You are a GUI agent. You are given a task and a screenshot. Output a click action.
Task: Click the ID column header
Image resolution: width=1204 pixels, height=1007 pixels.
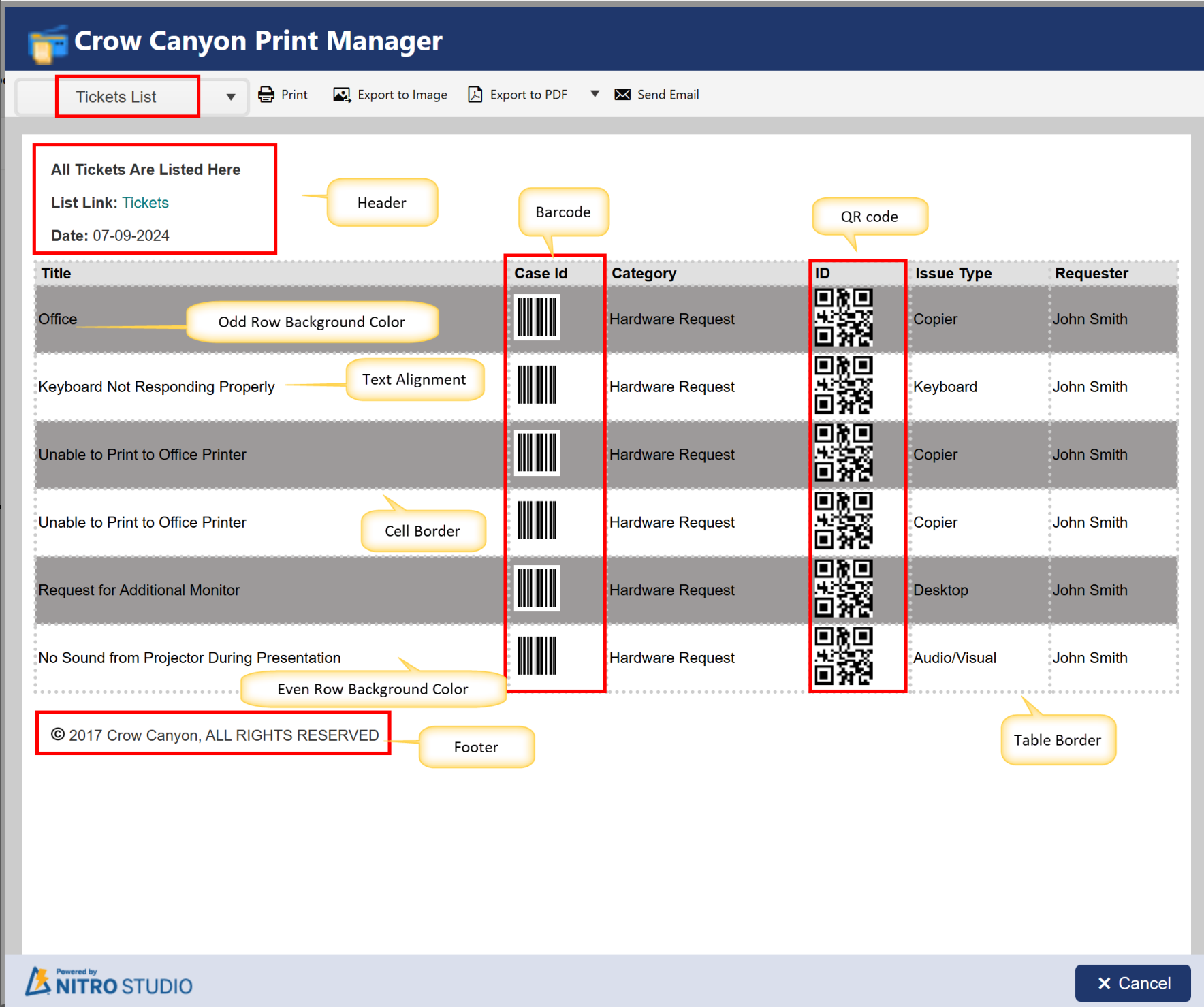coord(823,274)
